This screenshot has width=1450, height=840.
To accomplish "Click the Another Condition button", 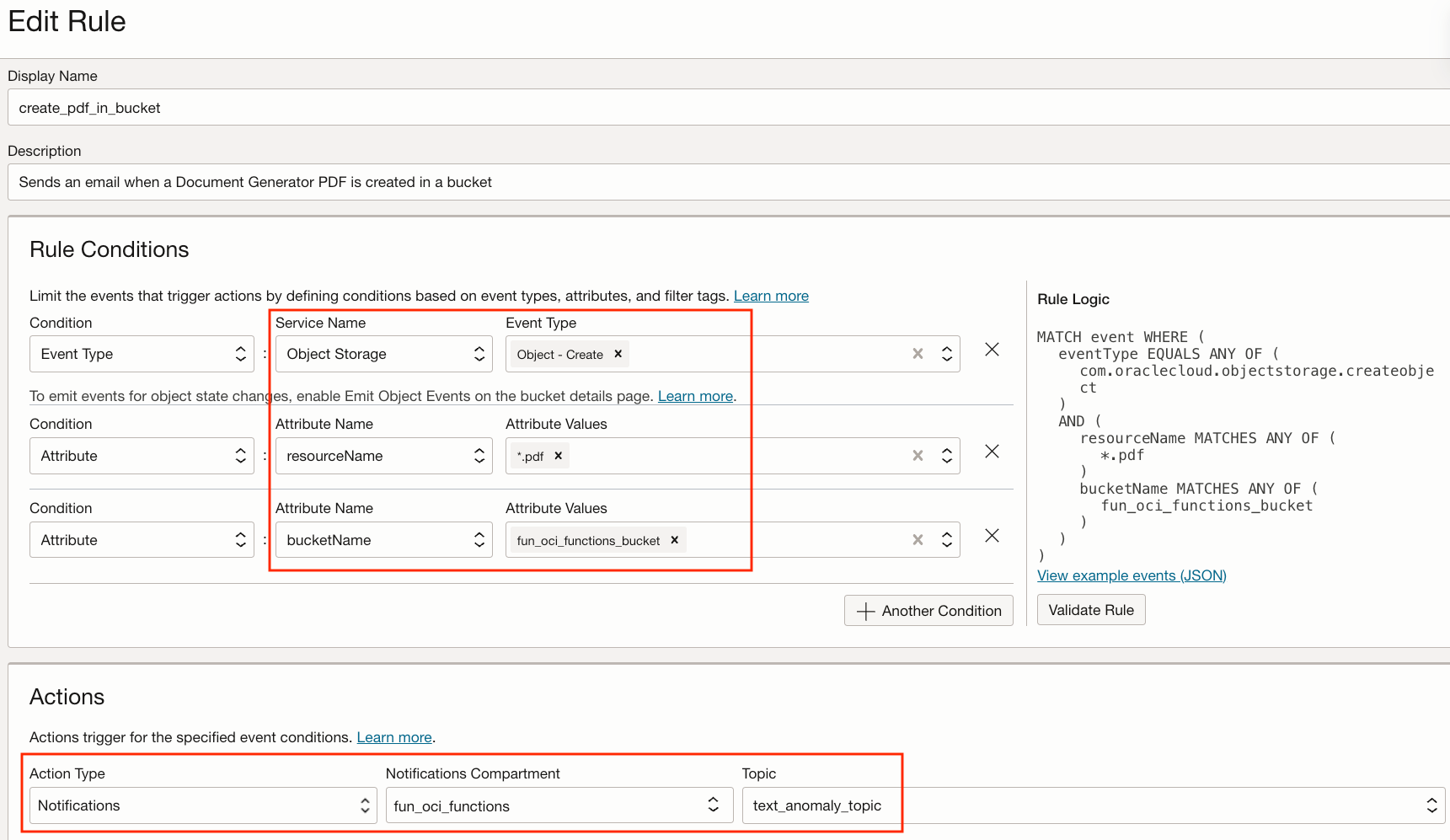I will [928, 611].
